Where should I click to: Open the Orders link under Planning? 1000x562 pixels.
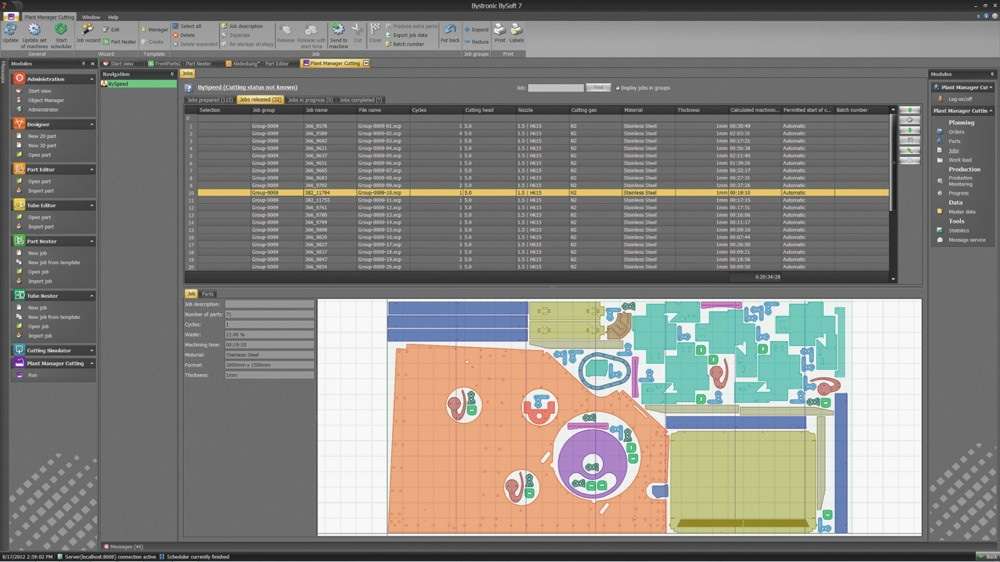[956, 132]
